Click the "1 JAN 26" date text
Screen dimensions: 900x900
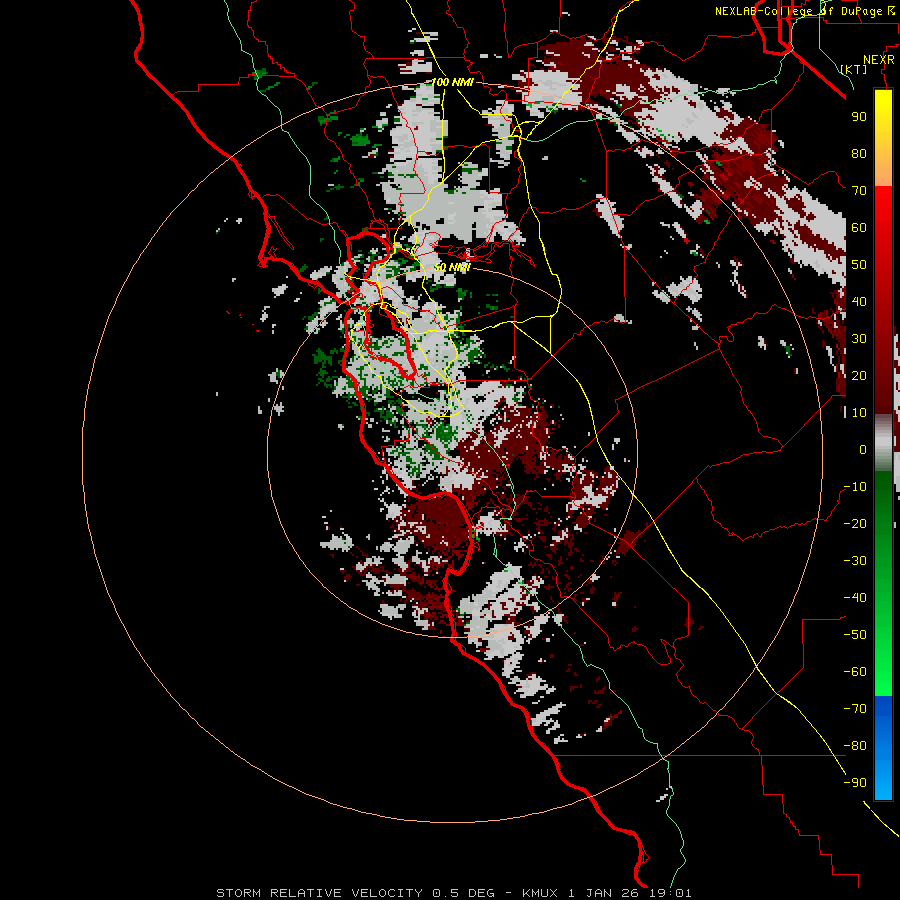tap(603, 893)
